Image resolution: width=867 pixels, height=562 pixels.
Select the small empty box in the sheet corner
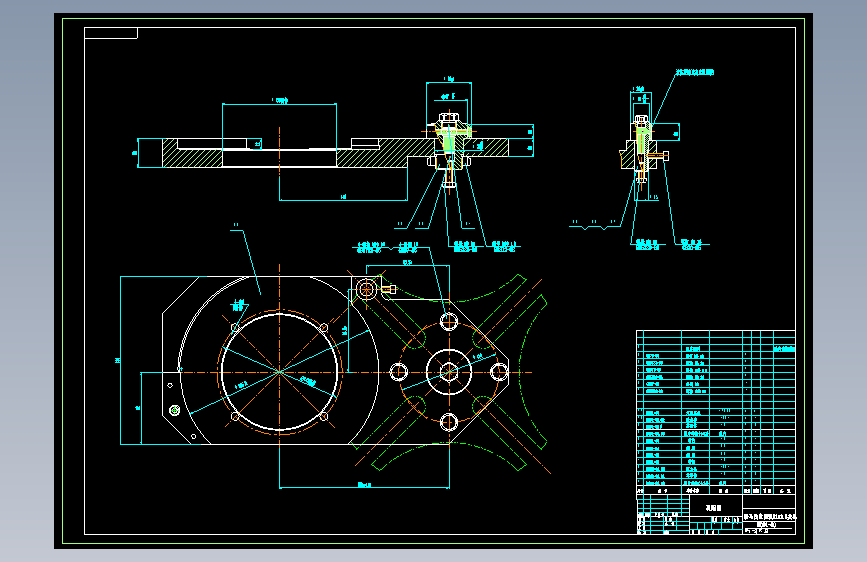pyautogui.click(x=111, y=33)
